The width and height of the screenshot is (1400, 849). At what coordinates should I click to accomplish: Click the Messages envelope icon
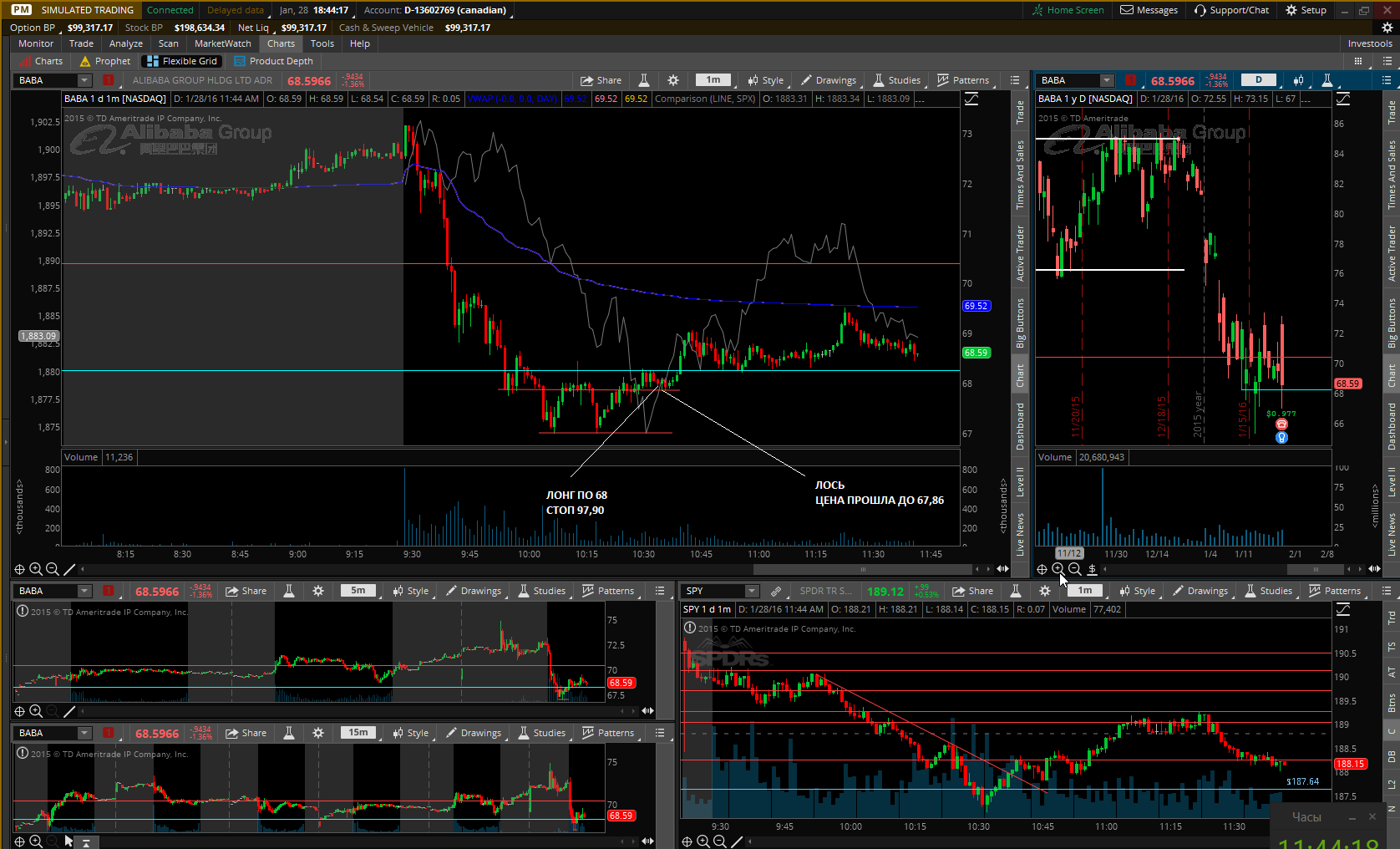[x=1127, y=10]
